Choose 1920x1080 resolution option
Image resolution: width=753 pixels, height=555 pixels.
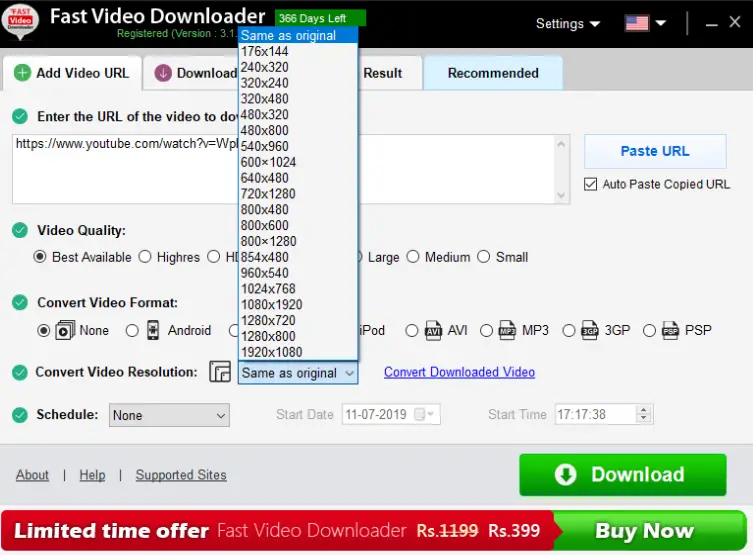click(298, 352)
